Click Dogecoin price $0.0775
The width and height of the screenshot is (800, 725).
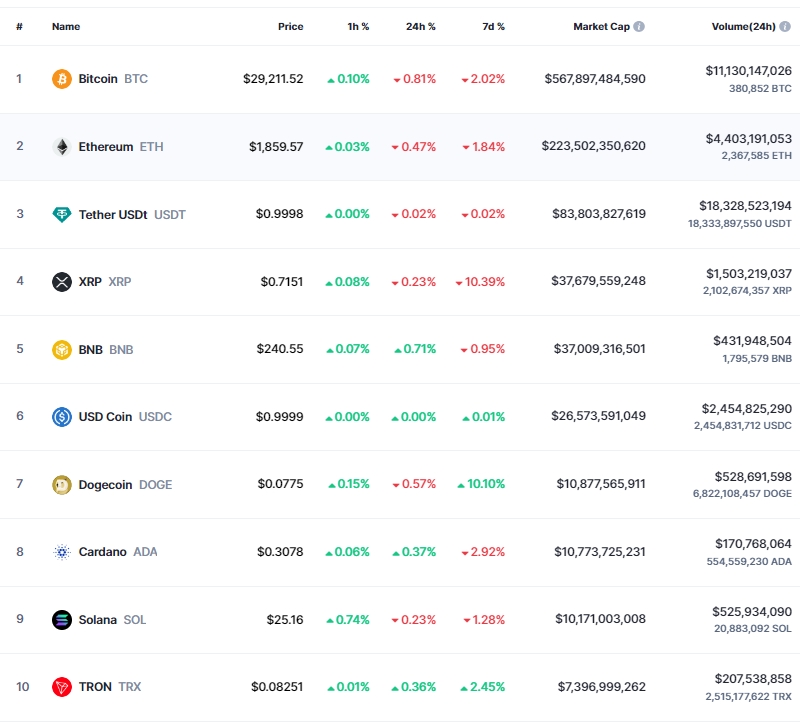[x=281, y=484]
